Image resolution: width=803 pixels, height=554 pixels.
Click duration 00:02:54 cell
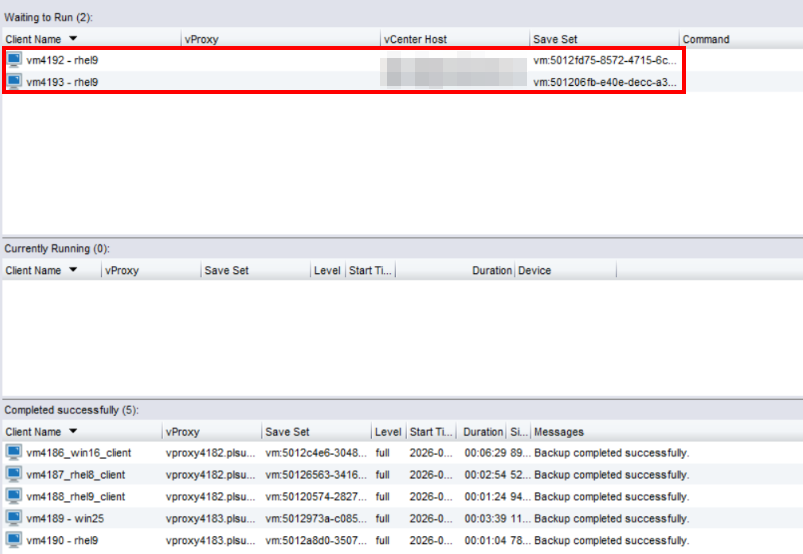point(485,475)
